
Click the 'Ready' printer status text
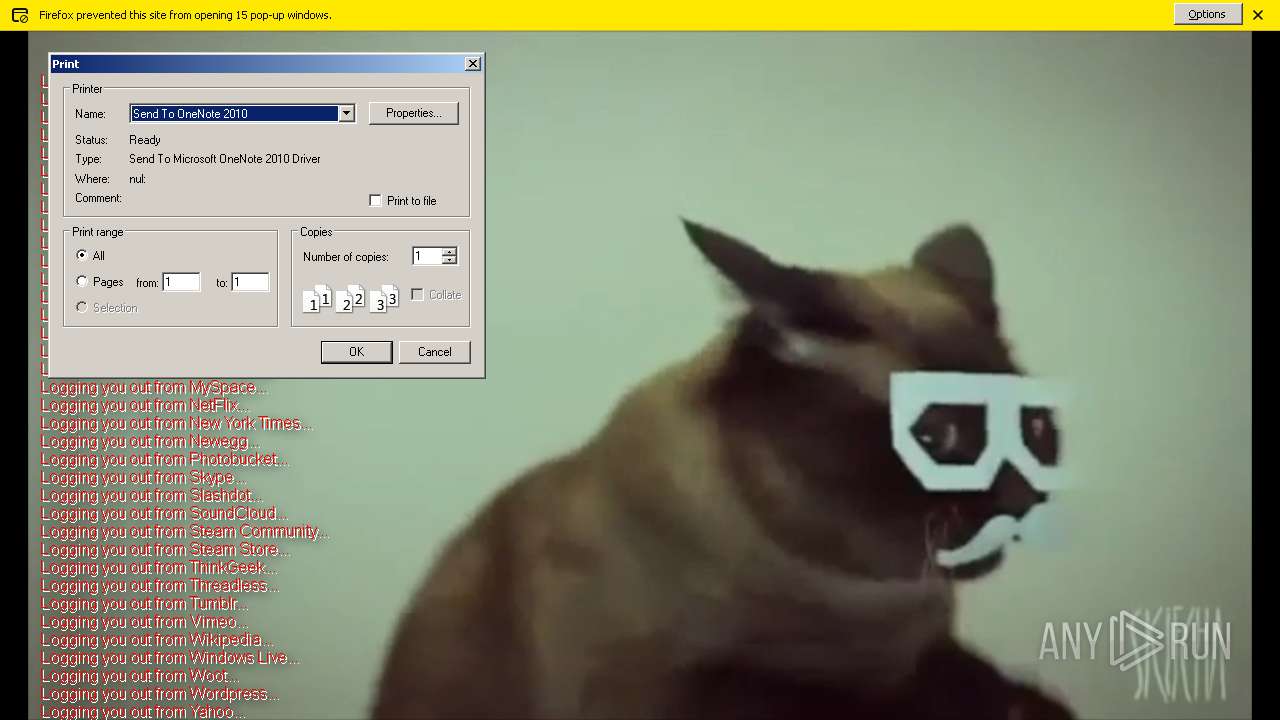(145, 140)
